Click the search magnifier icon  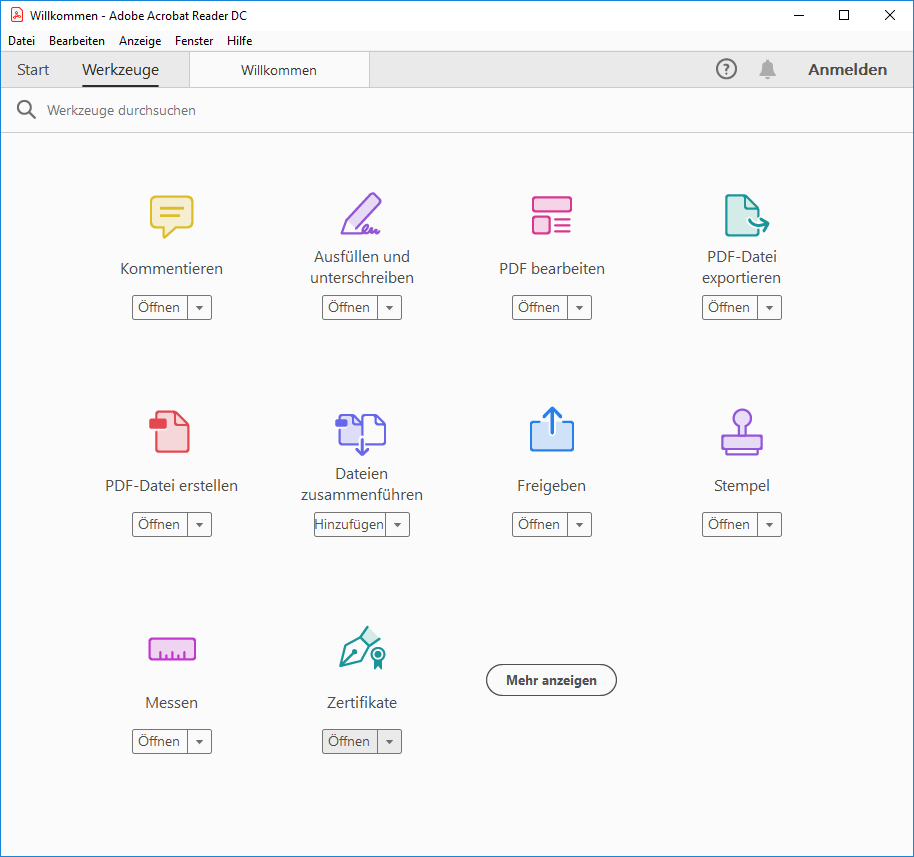(26, 110)
